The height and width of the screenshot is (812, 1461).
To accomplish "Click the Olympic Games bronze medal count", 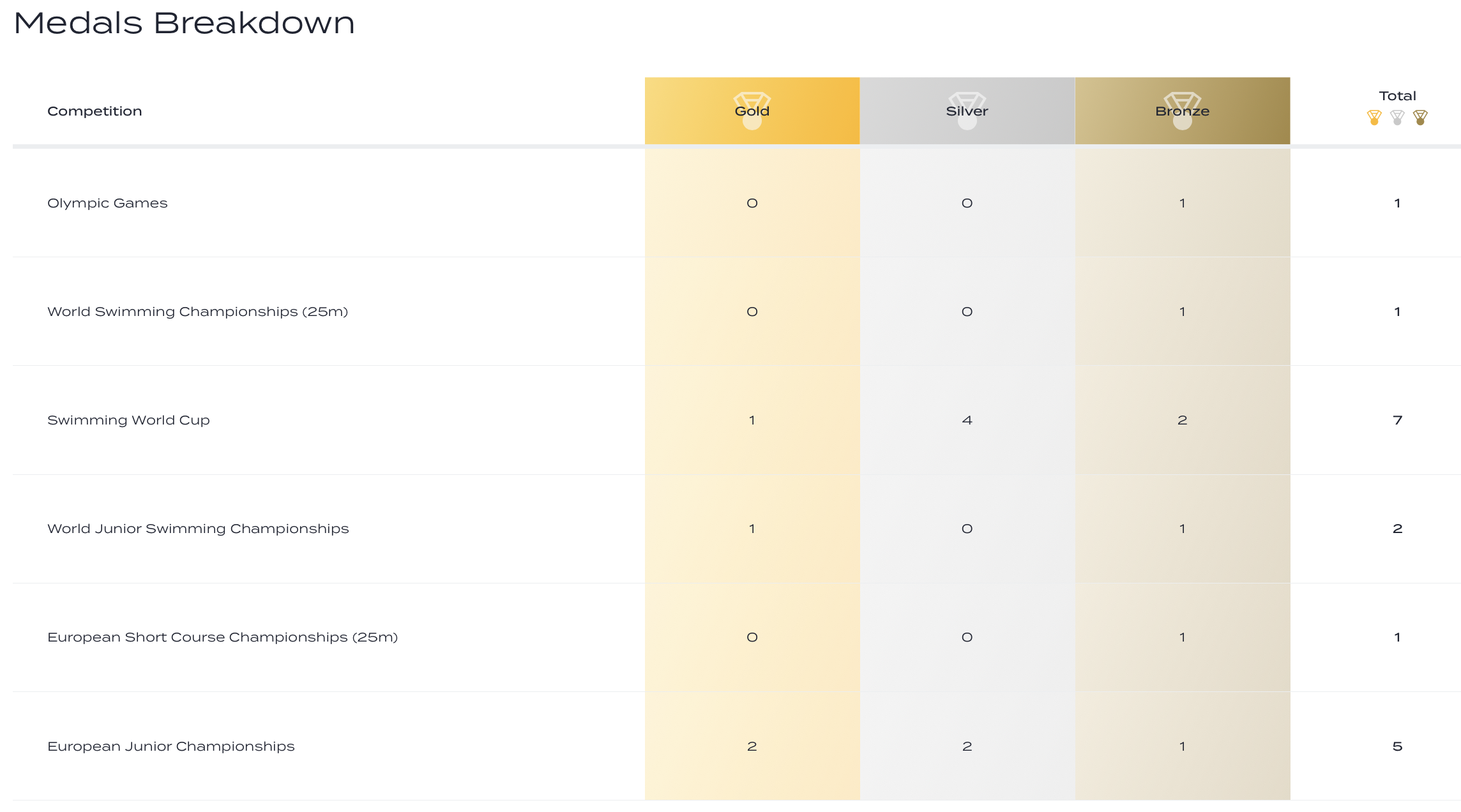I will [x=1182, y=203].
